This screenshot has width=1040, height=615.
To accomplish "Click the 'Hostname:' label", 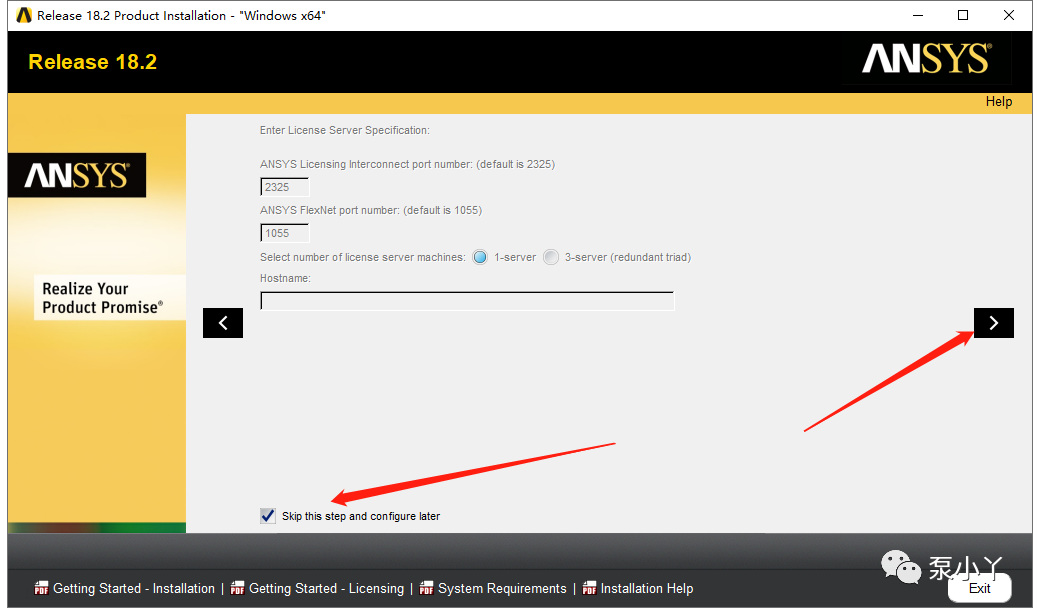I will 285,278.
